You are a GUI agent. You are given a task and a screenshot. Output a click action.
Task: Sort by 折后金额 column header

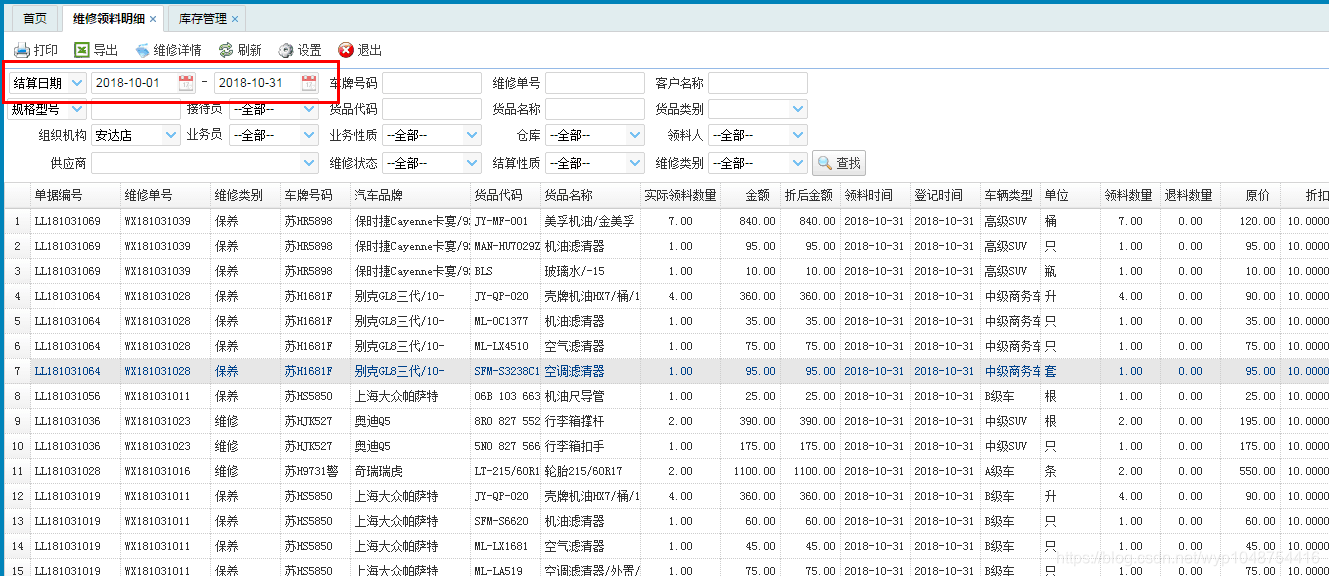point(810,196)
